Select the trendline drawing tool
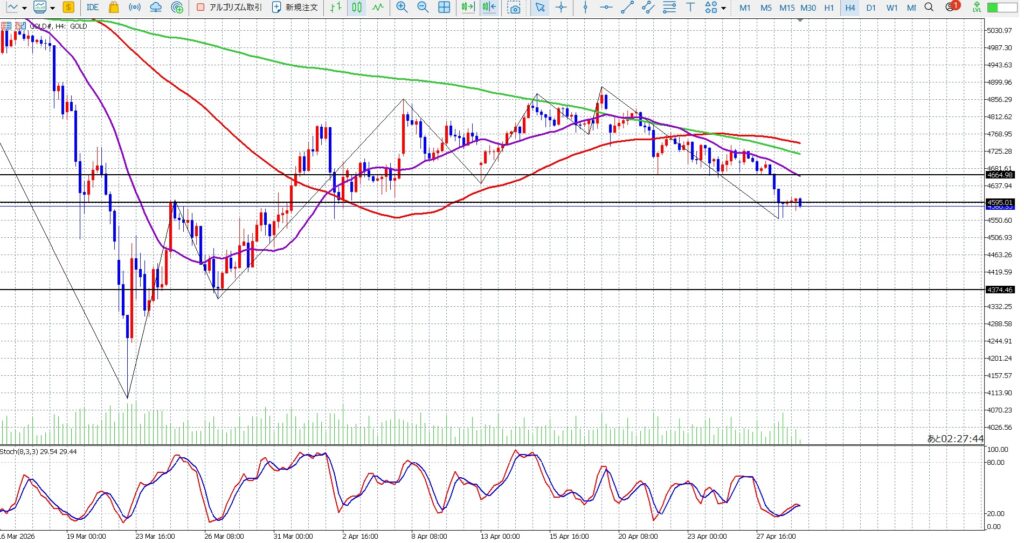 pyautogui.click(x=627, y=8)
